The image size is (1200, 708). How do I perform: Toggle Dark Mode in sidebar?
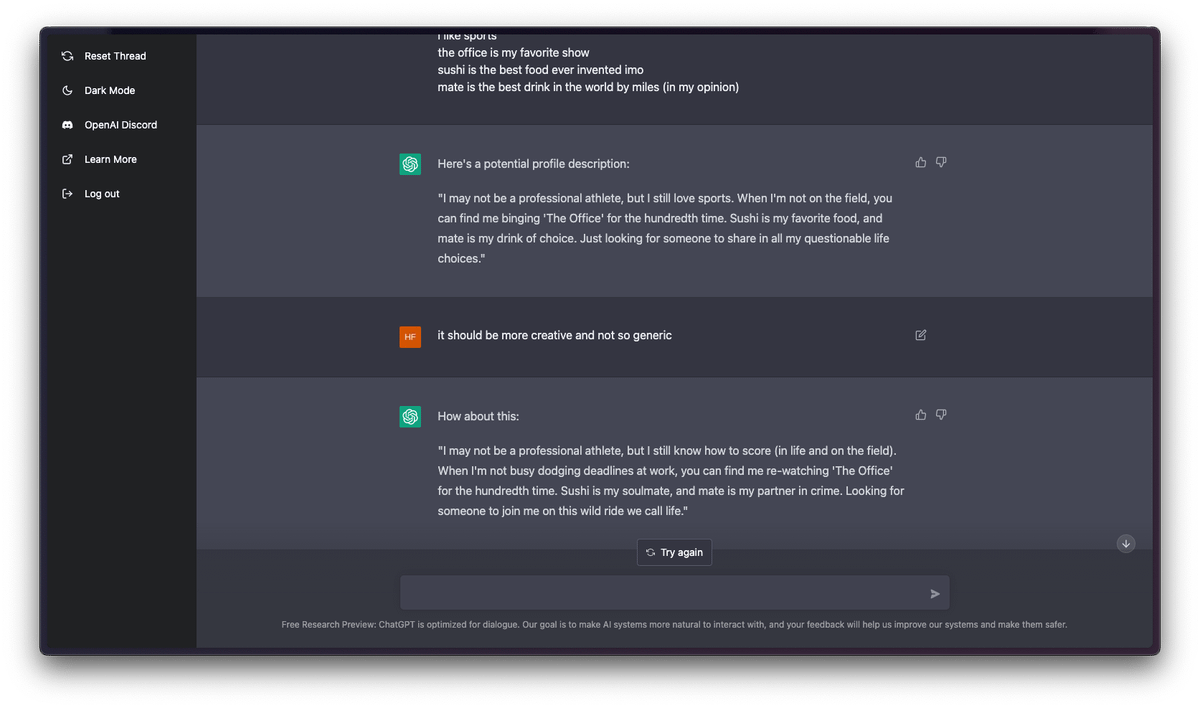click(109, 91)
